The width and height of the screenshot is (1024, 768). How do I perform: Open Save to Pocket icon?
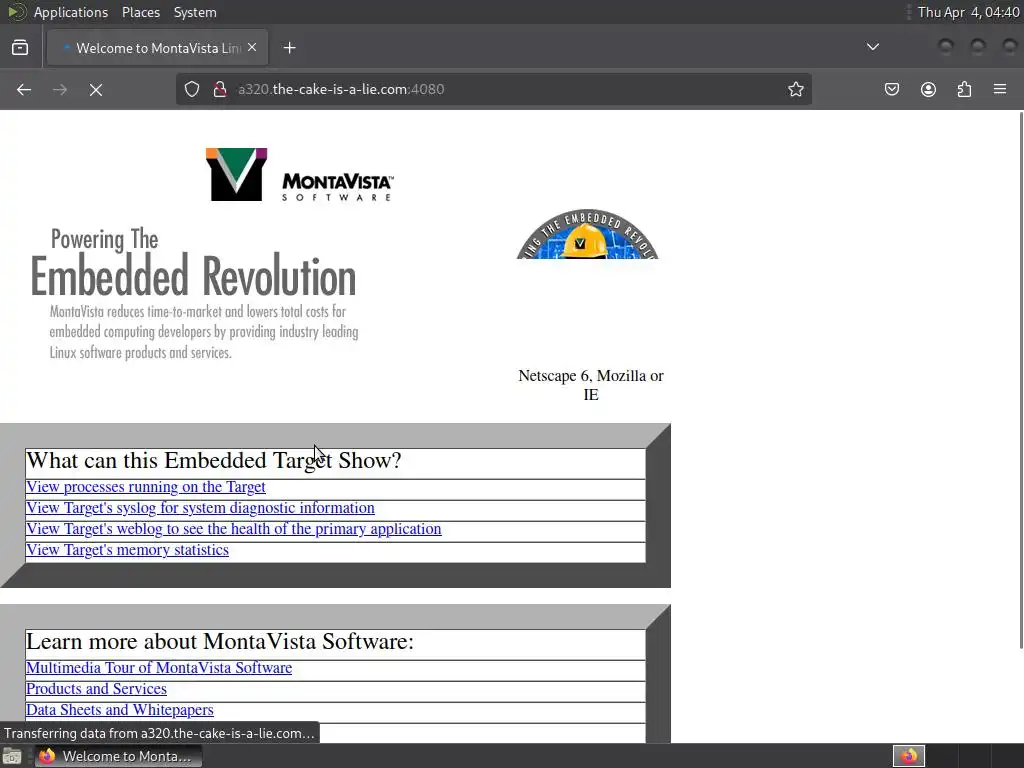(891, 89)
